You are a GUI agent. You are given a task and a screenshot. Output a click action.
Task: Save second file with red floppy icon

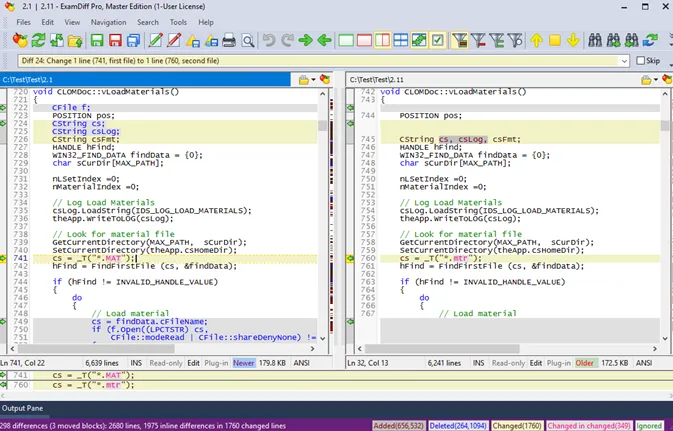[115, 40]
